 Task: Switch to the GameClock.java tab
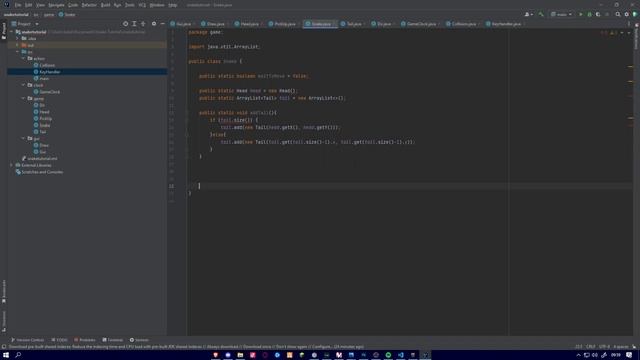coord(419,24)
